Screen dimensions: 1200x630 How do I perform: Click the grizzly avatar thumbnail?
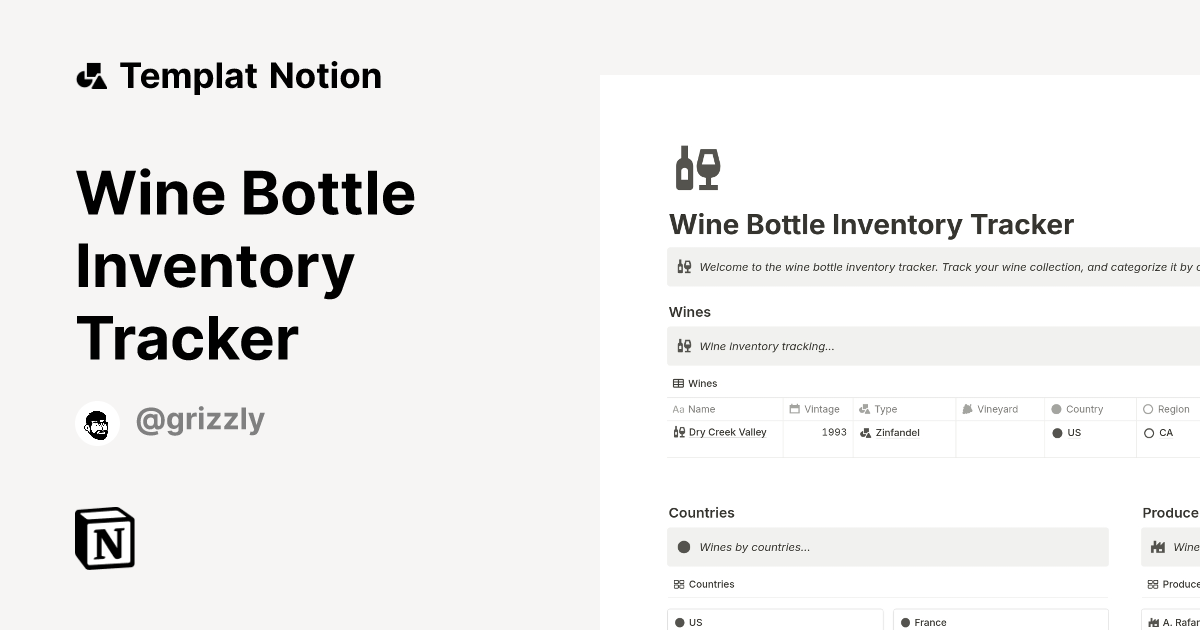97,422
